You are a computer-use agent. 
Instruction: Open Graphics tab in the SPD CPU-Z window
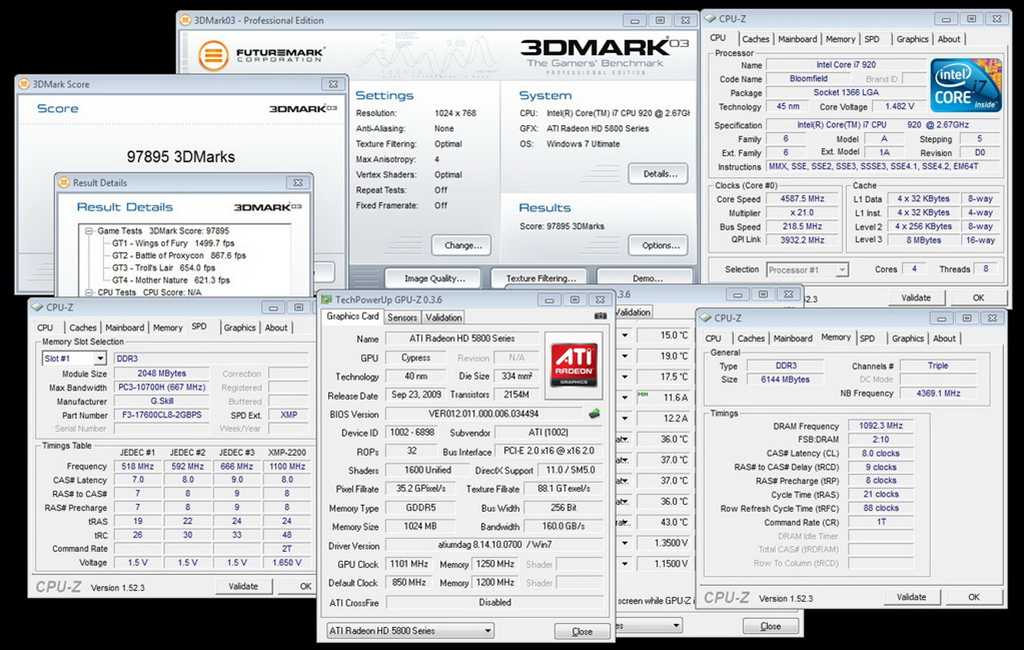(240, 328)
